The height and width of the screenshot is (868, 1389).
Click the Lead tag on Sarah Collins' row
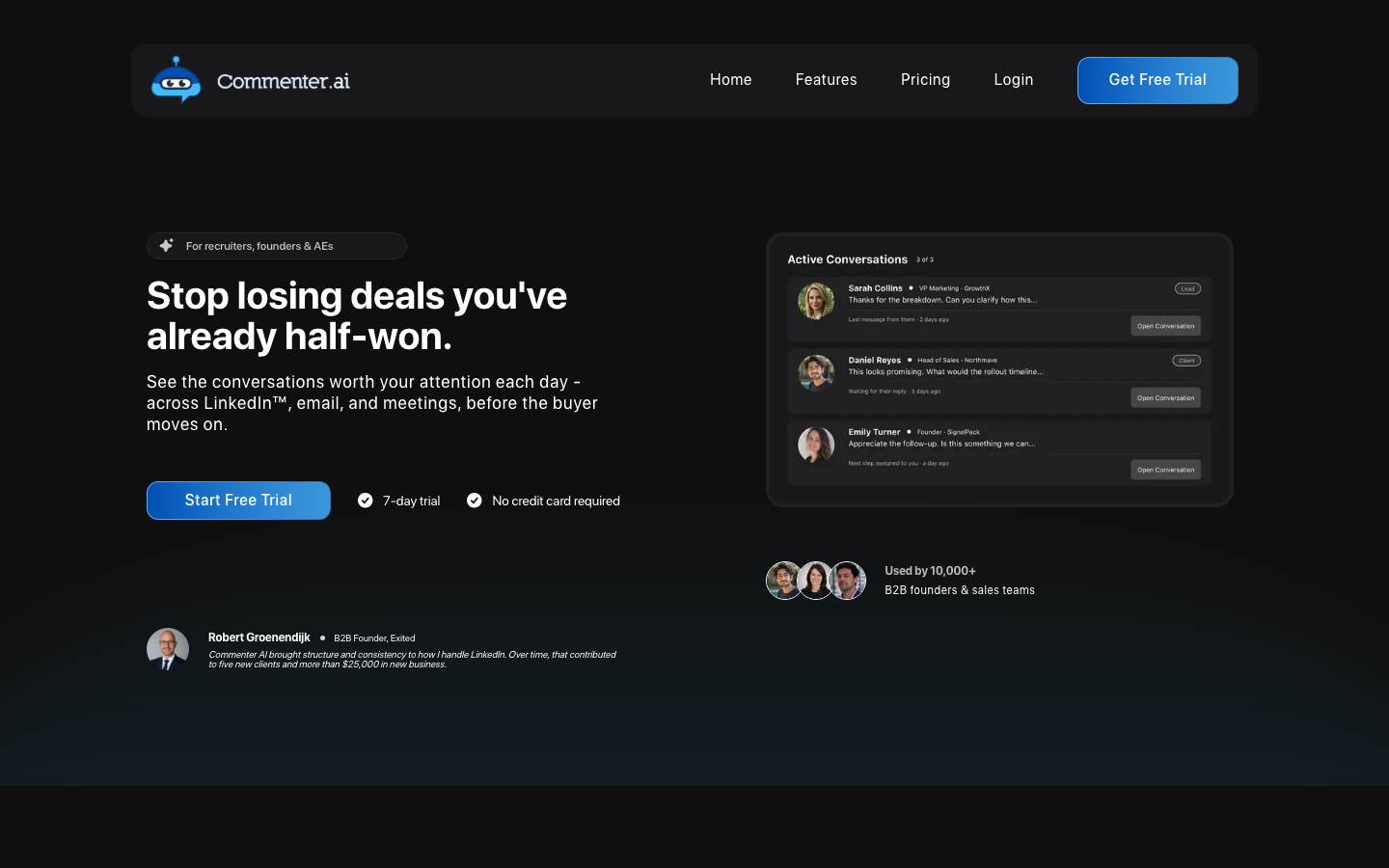[1187, 288]
